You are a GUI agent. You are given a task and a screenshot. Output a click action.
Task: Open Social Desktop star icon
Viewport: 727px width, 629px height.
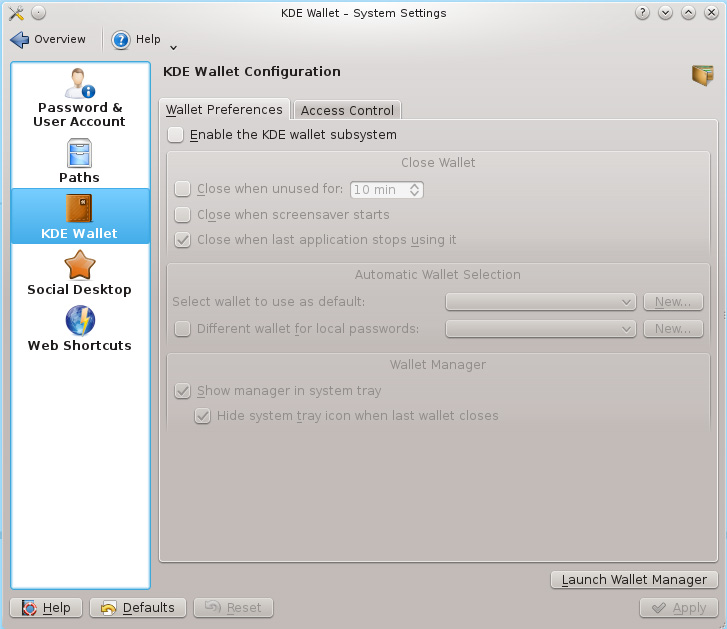[80, 265]
